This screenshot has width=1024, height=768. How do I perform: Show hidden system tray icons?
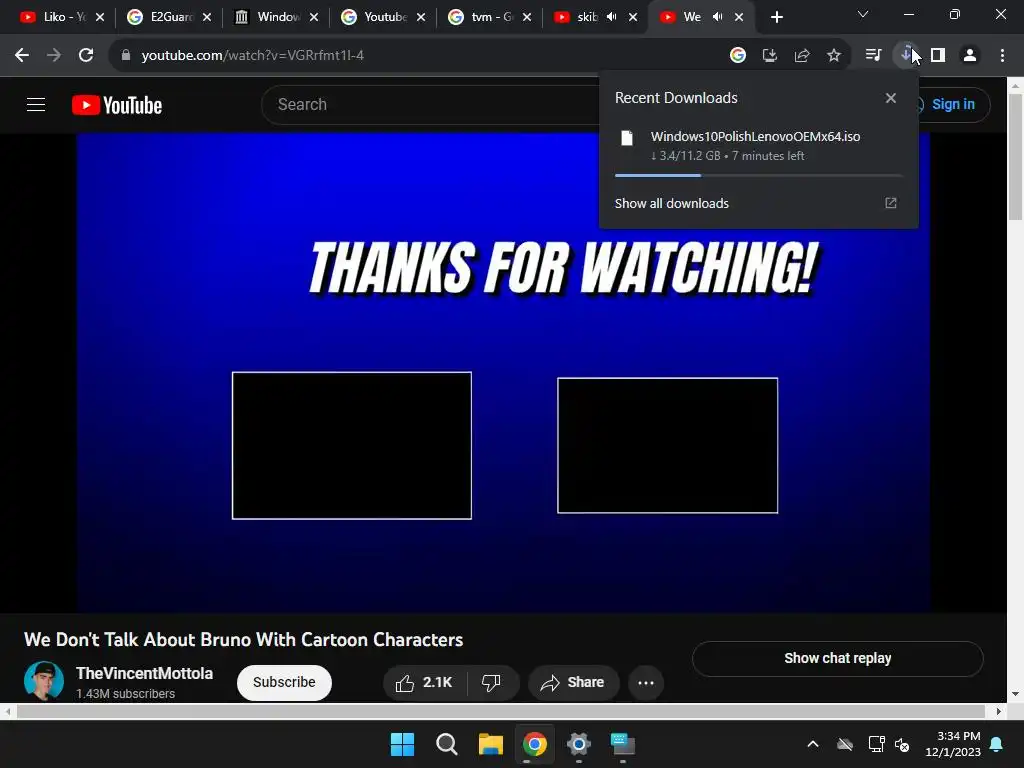point(813,744)
